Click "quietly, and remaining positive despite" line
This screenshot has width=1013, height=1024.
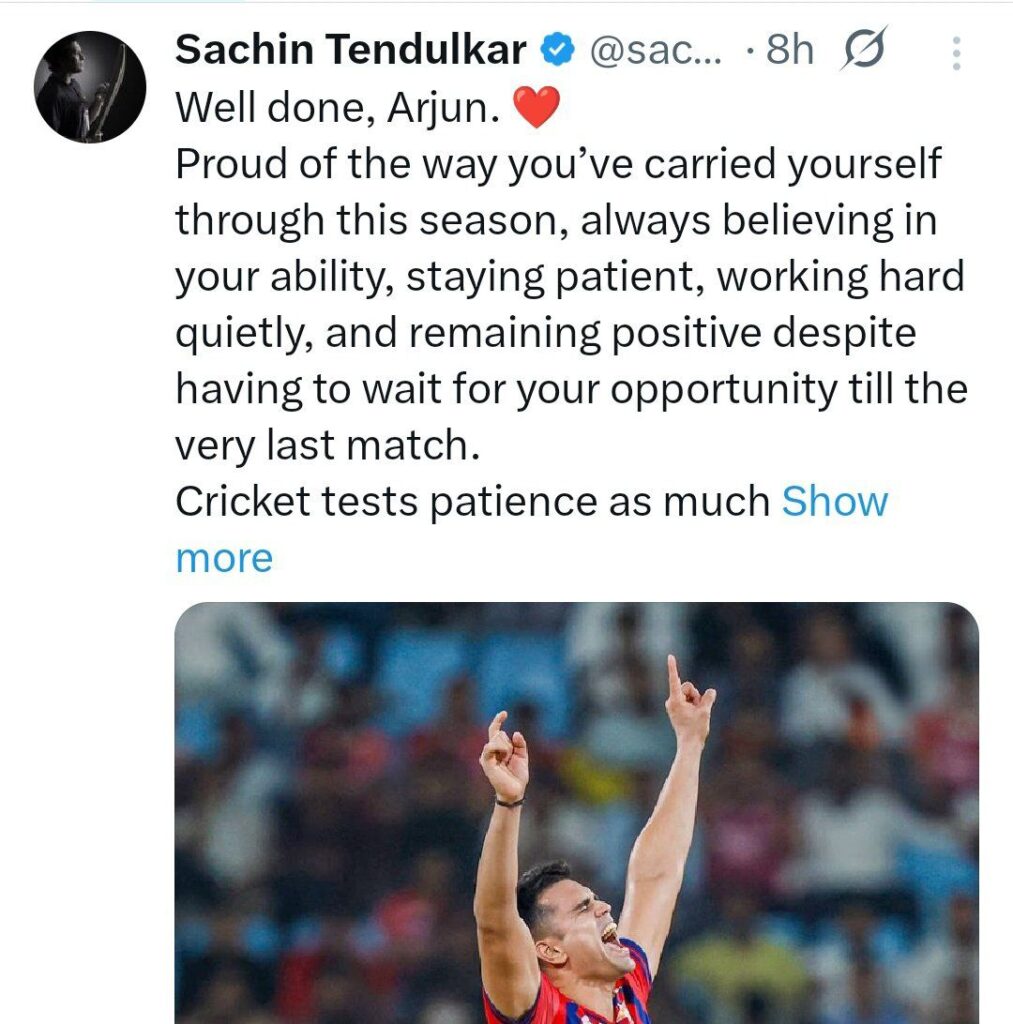click(x=545, y=334)
